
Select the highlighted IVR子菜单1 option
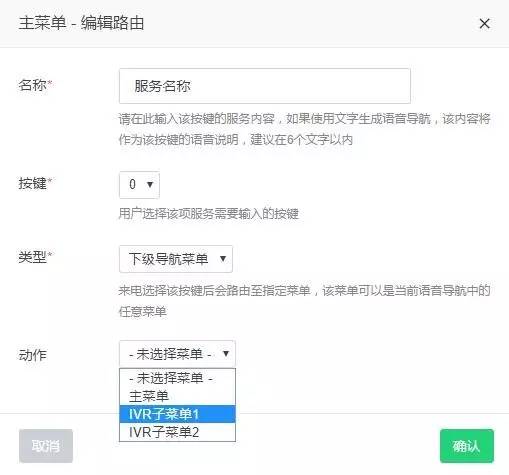pos(177,414)
